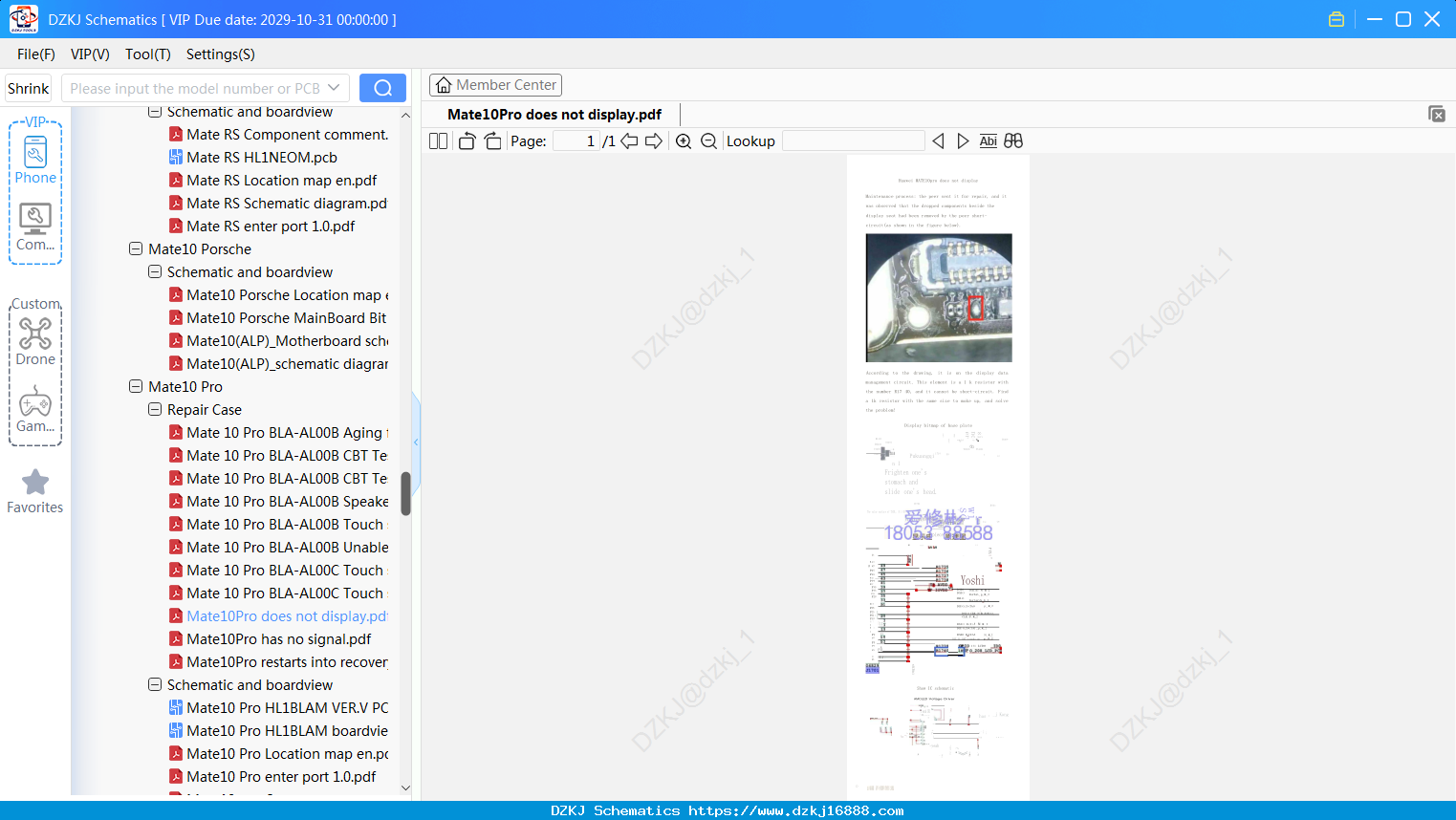
Task: Open the VIP(V) menu
Action: pyautogui.click(x=90, y=54)
